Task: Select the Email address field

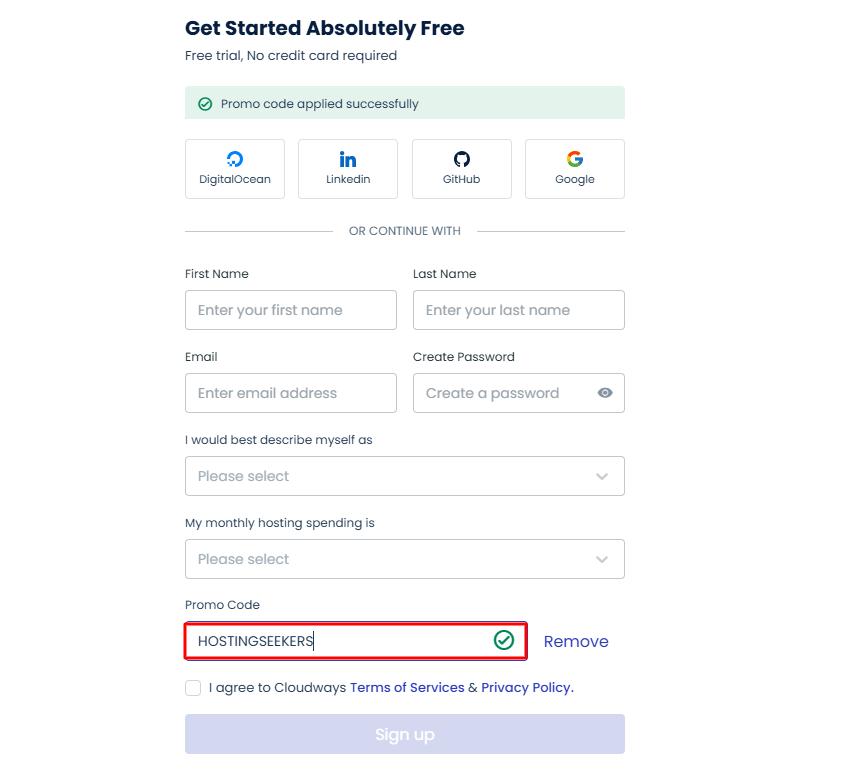Action: click(x=290, y=393)
